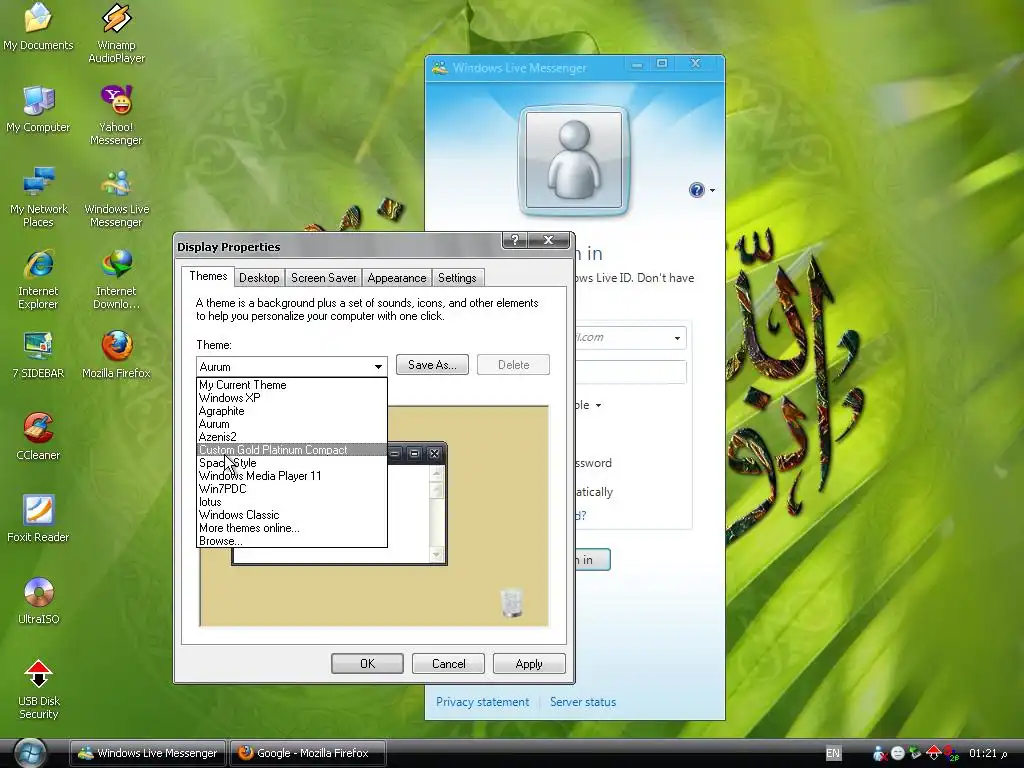1024x768 pixels.
Task: Switch to Google - Mozilla Firefox taskbar button
Action: [307, 753]
